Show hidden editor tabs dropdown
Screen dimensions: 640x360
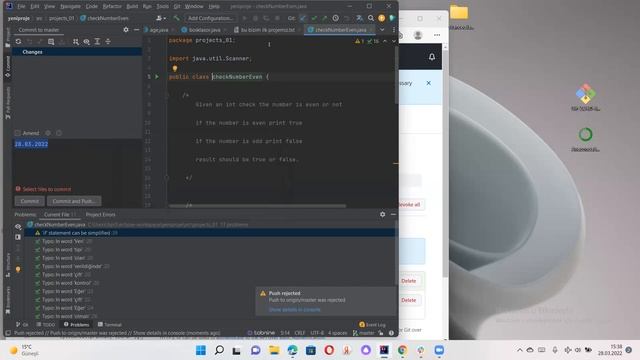coord(382,30)
